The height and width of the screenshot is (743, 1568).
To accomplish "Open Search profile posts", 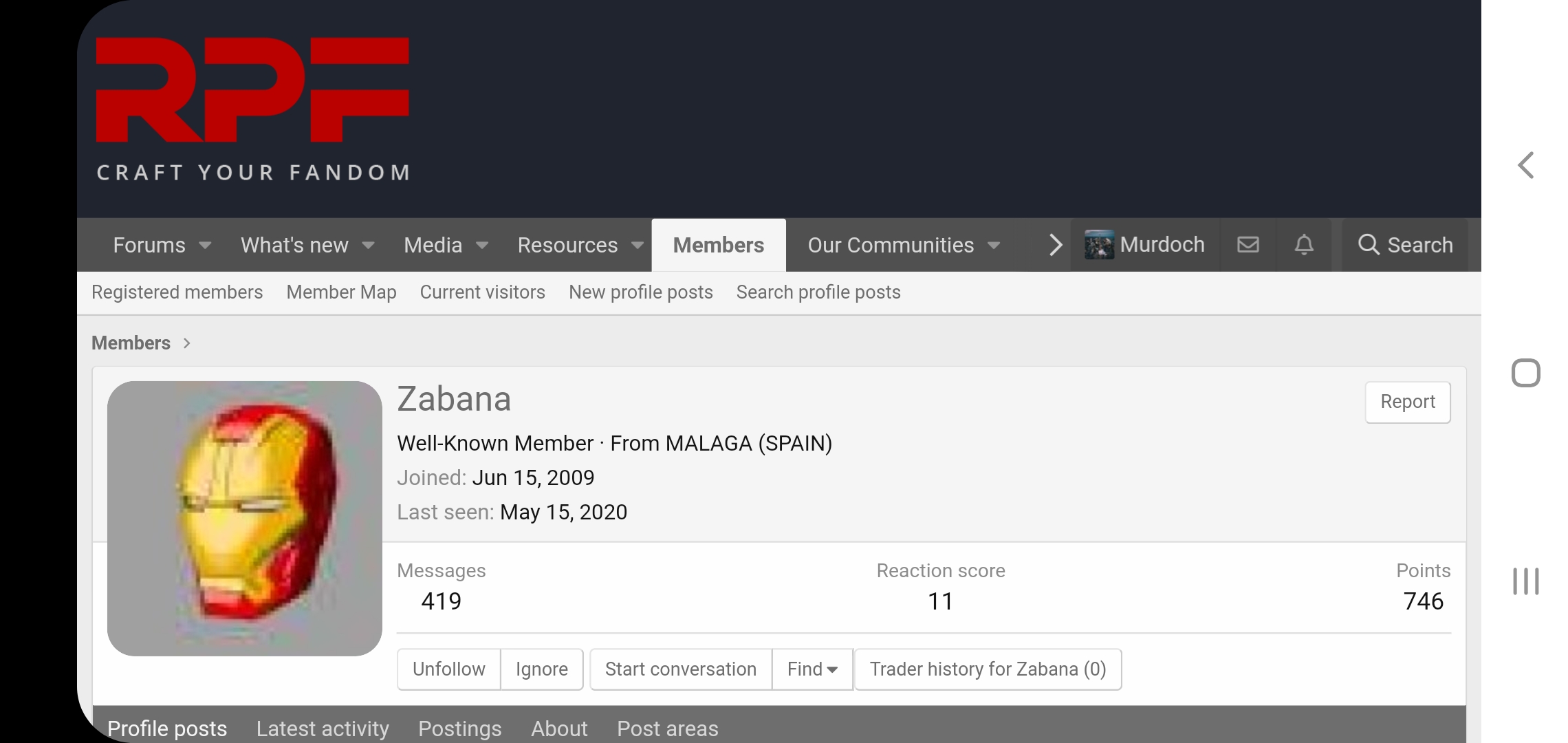I will tap(818, 292).
